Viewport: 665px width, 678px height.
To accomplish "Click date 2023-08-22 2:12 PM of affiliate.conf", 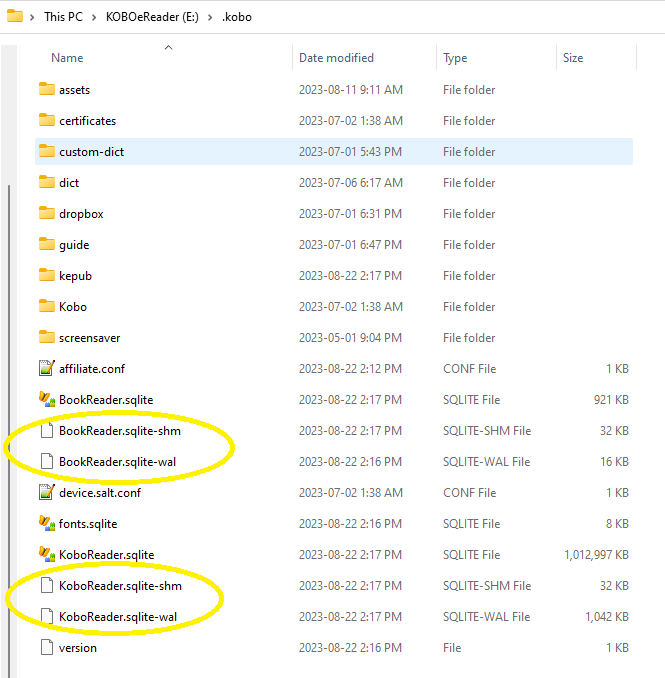I will (350, 369).
